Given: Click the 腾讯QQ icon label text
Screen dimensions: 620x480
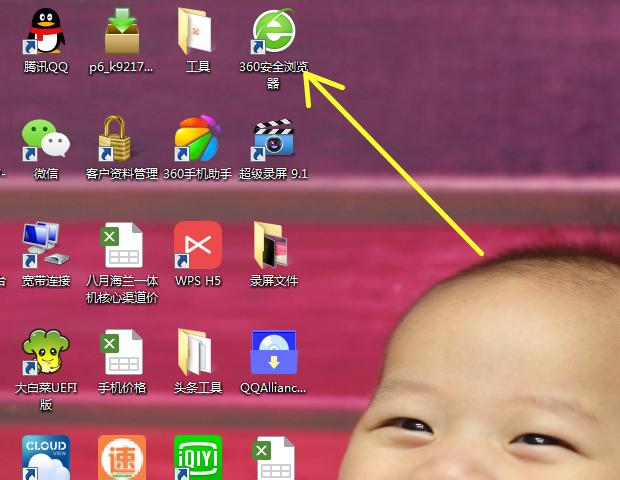Looking at the screenshot, I should 46,66.
